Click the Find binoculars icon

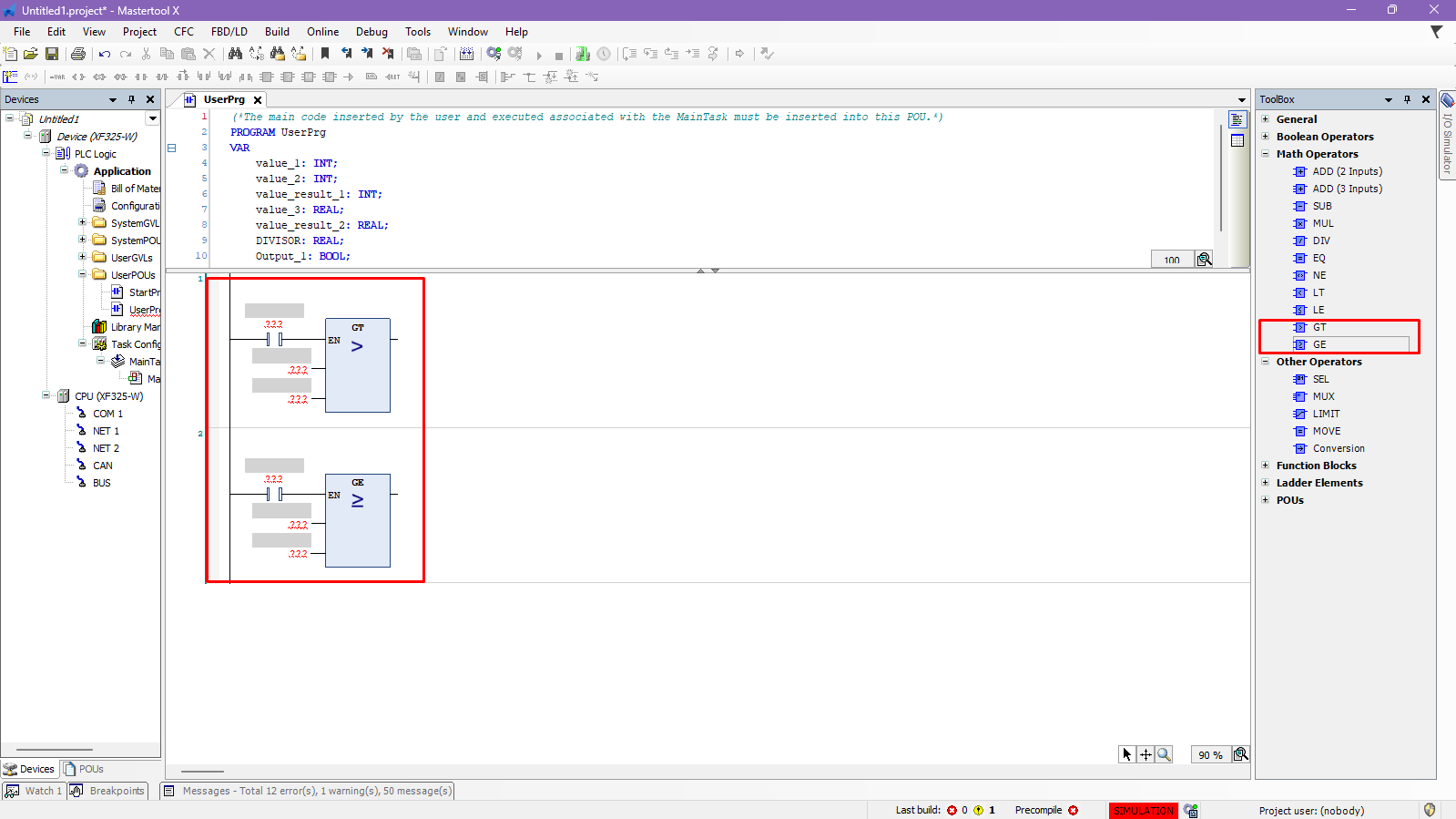pos(235,55)
